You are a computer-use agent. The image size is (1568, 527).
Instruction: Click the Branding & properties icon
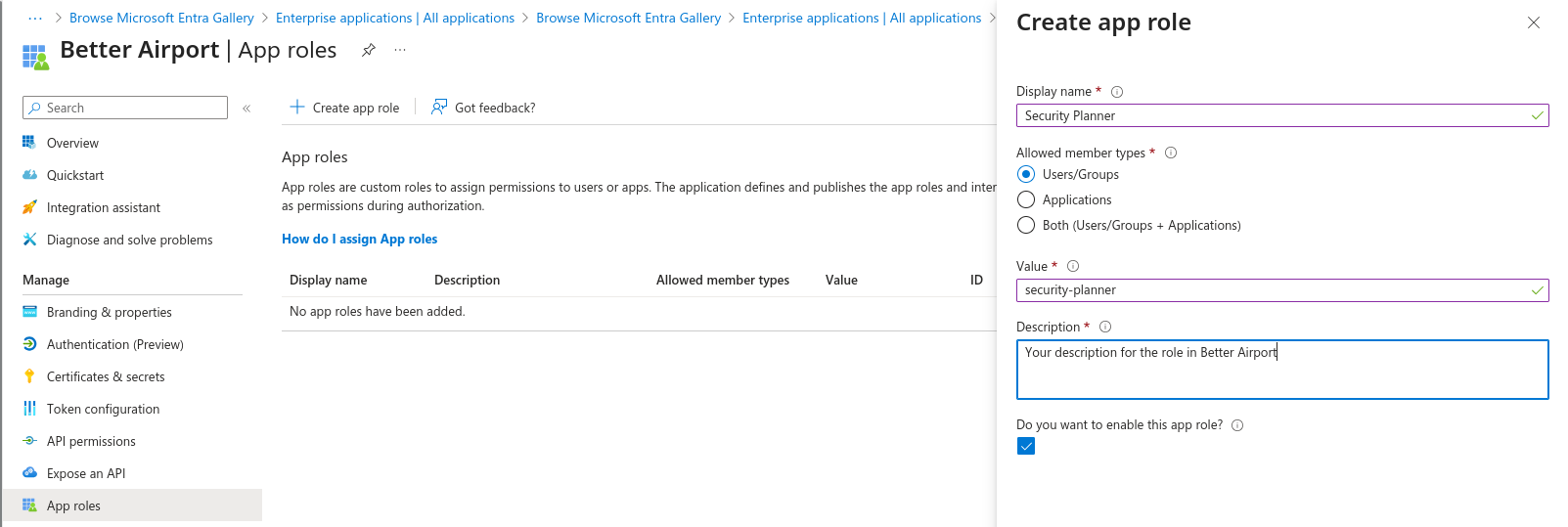pyautogui.click(x=29, y=312)
